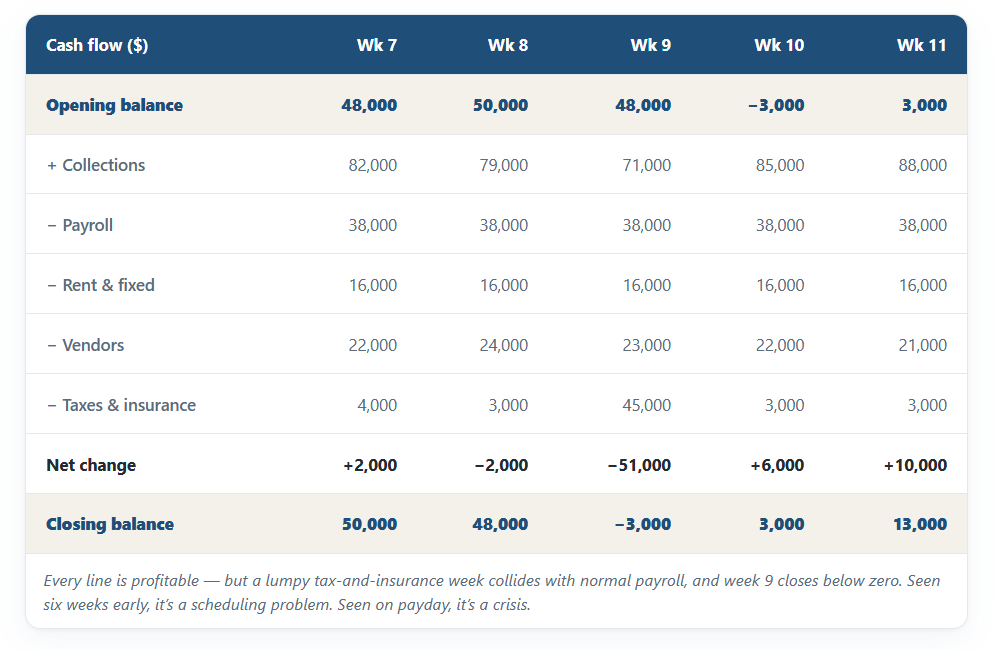Screen dimensions: 994x650
Task: Select the Vendors row label
Action: tap(86, 345)
